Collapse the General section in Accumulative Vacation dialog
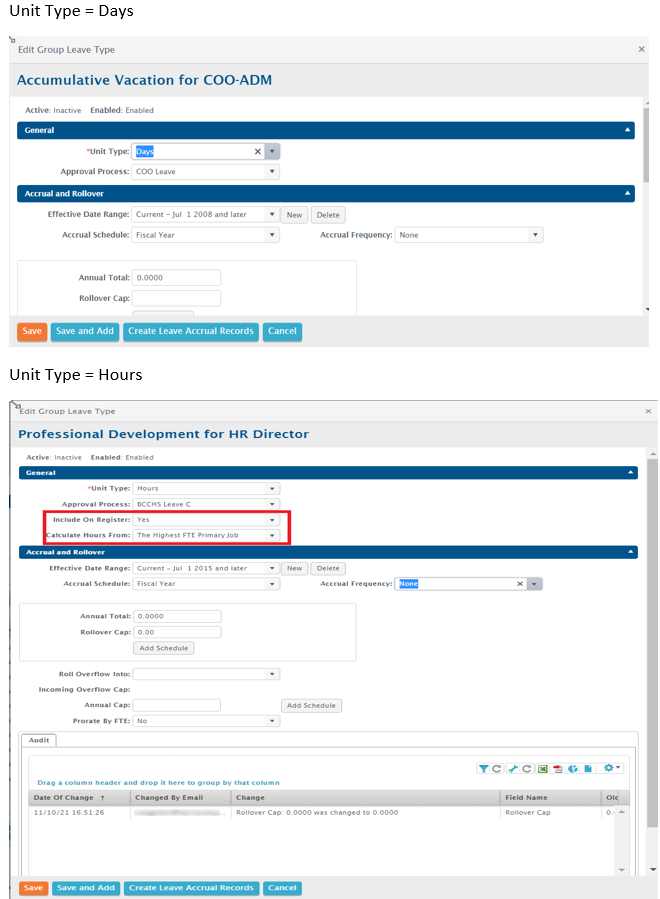The height and width of the screenshot is (899, 660). pos(628,130)
